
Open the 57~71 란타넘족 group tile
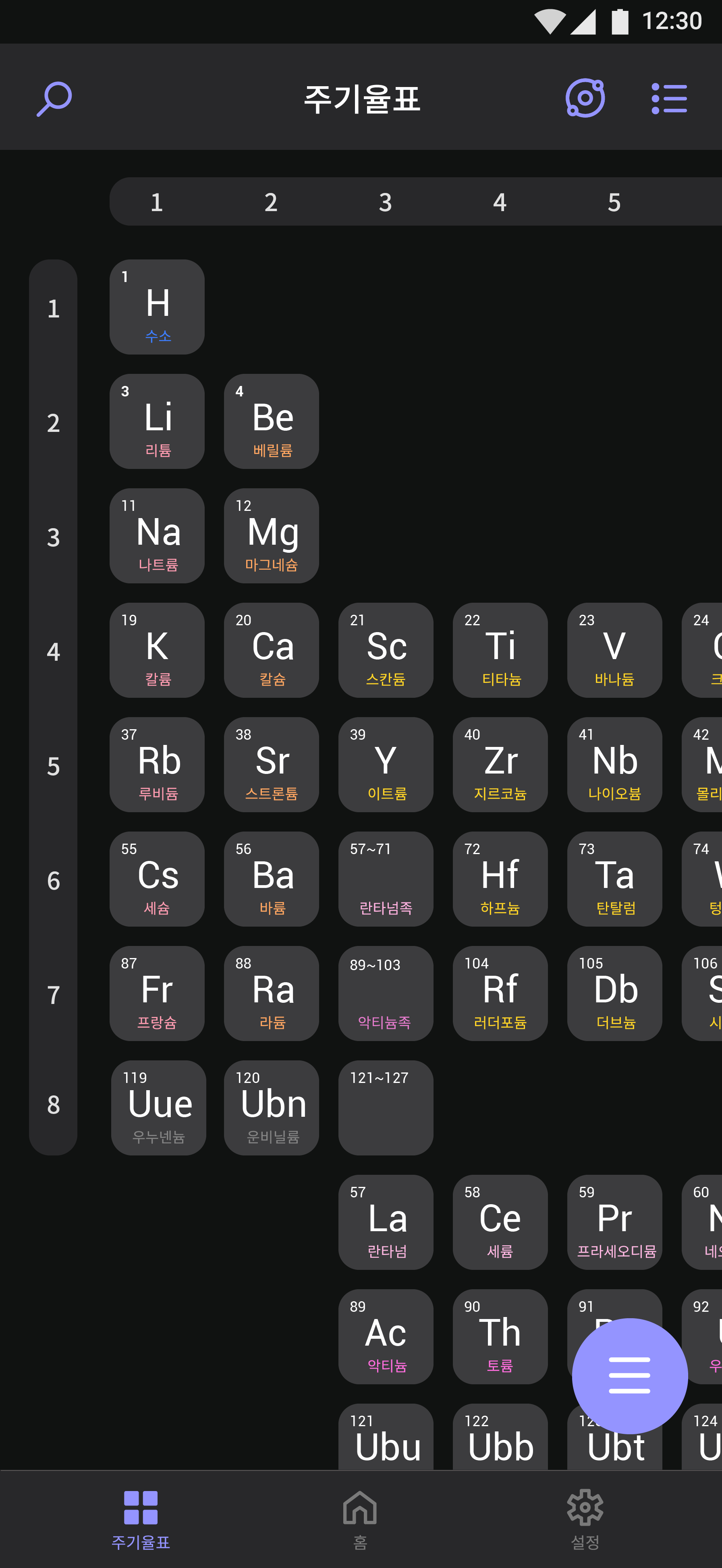[x=386, y=879]
